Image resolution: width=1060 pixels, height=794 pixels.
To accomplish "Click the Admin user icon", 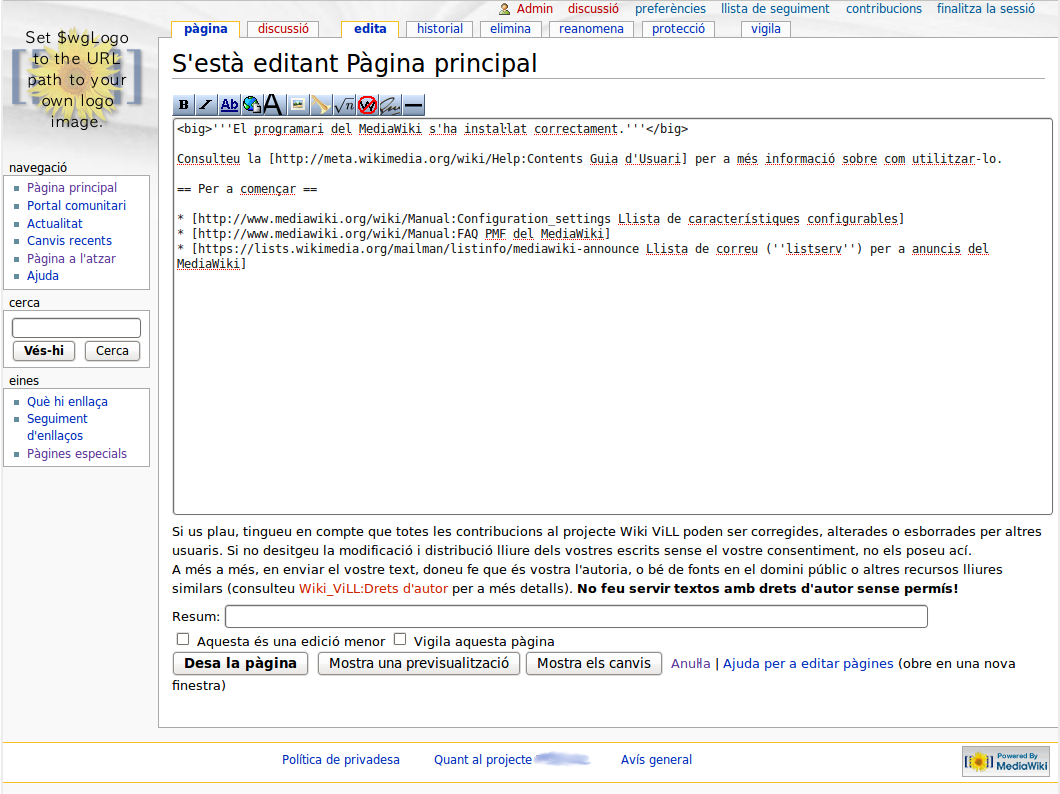I will (504, 9).
